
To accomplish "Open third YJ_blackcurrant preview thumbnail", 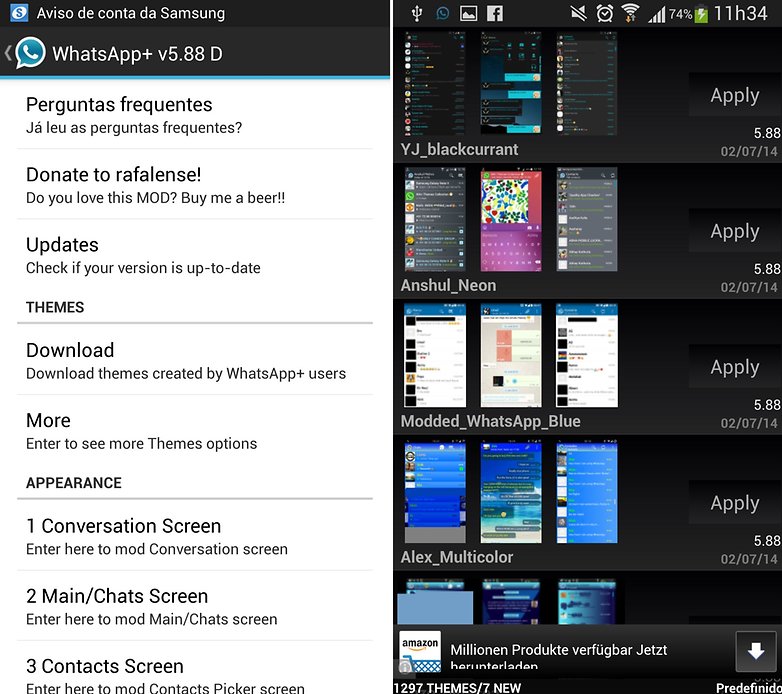I will [x=586, y=83].
